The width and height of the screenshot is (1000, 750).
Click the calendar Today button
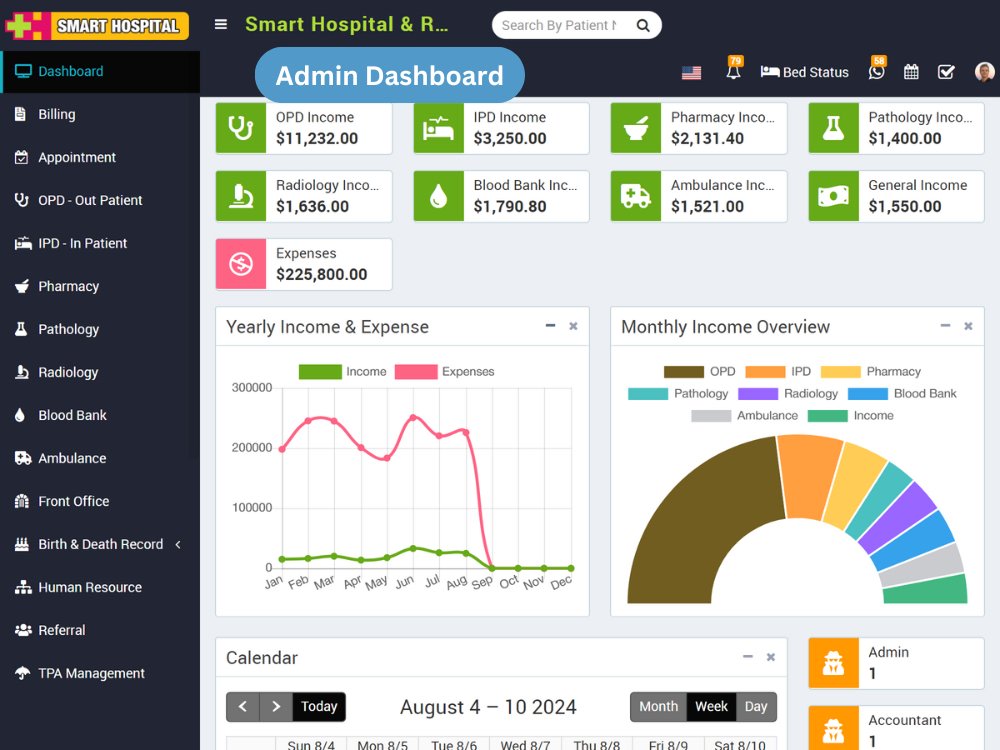tap(319, 707)
